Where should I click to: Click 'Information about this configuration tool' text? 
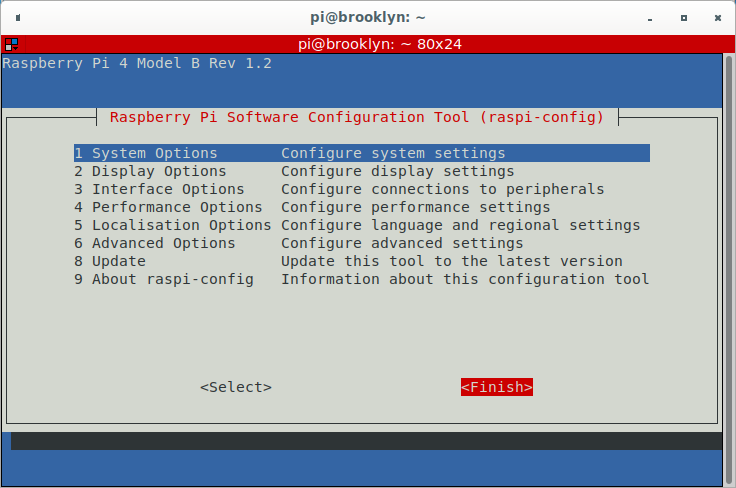point(465,279)
